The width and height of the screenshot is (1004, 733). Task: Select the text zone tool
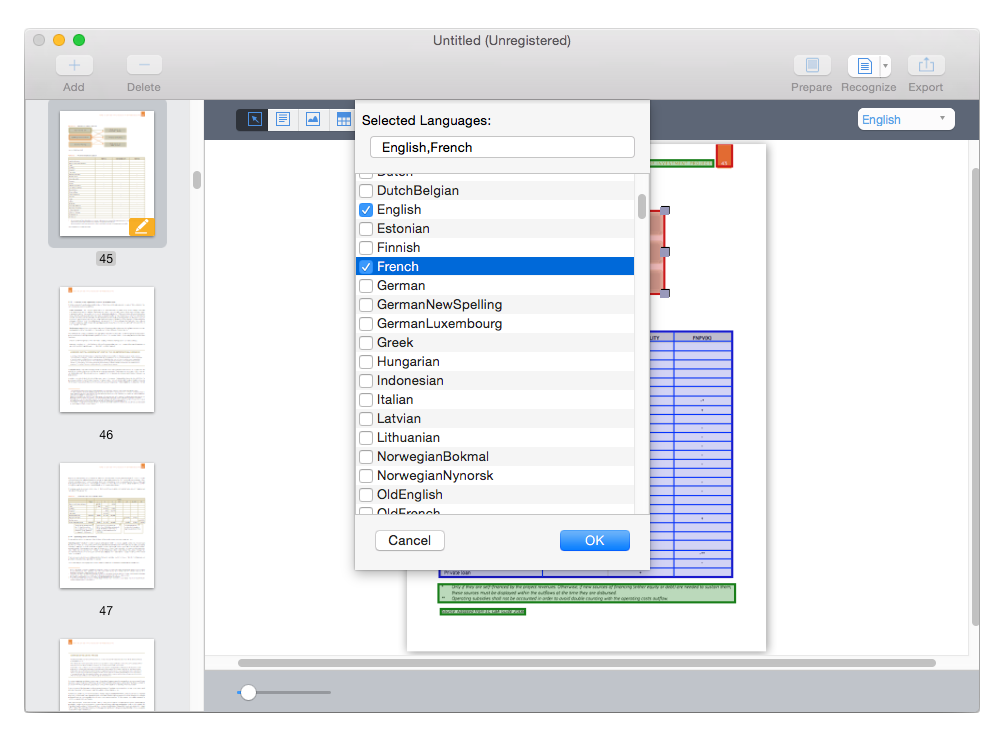tap(283, 119)
